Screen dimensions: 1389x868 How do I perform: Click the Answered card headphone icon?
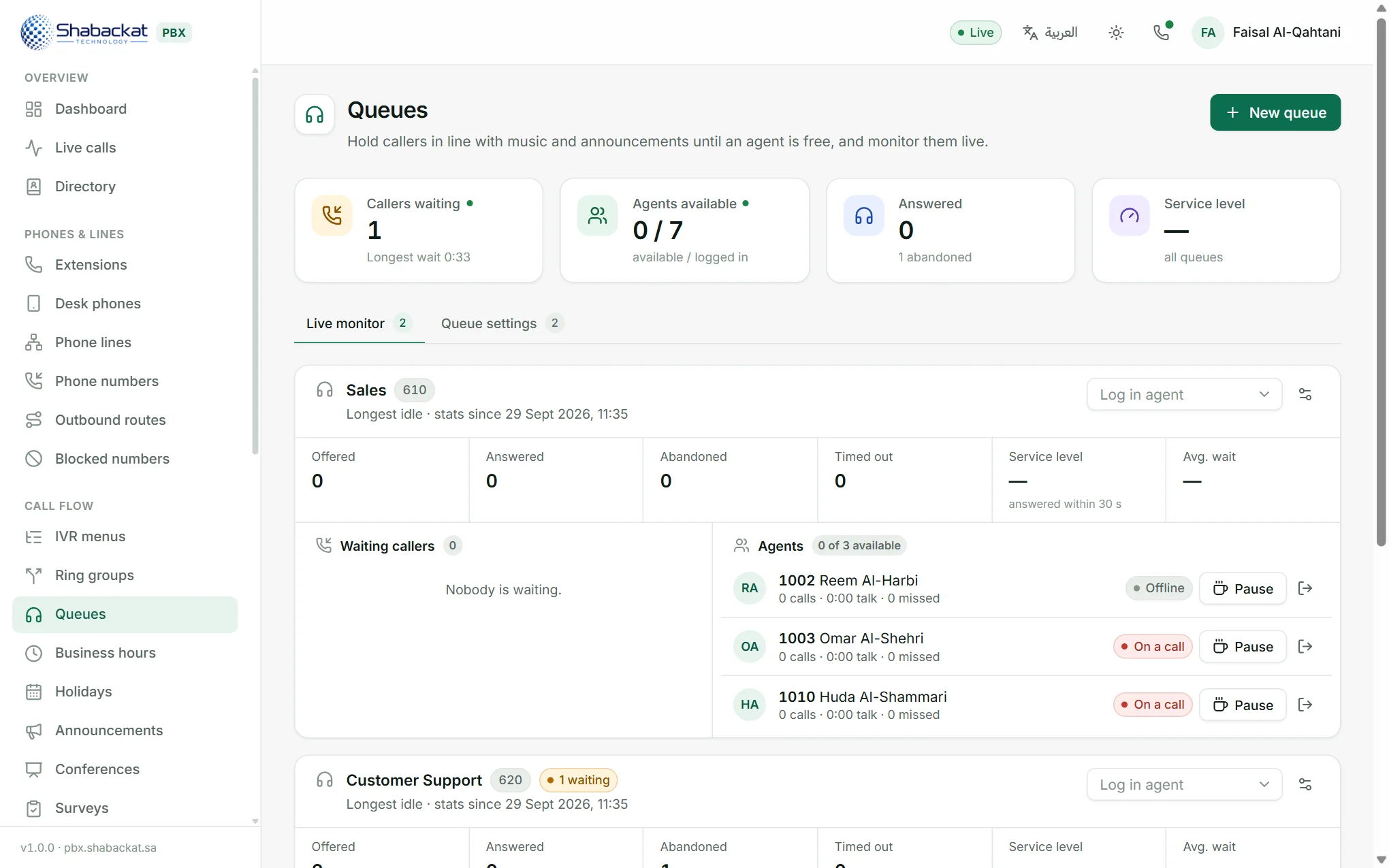864,216
